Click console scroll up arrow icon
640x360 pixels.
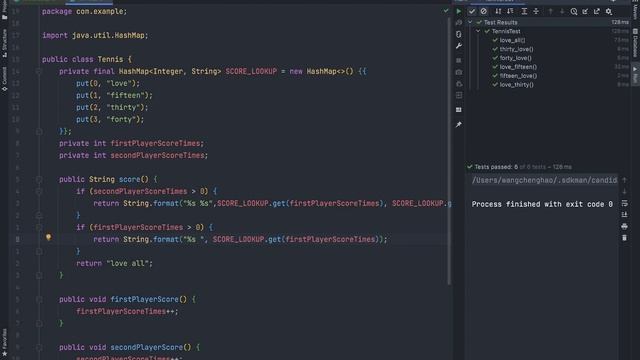tap(624, 180)
